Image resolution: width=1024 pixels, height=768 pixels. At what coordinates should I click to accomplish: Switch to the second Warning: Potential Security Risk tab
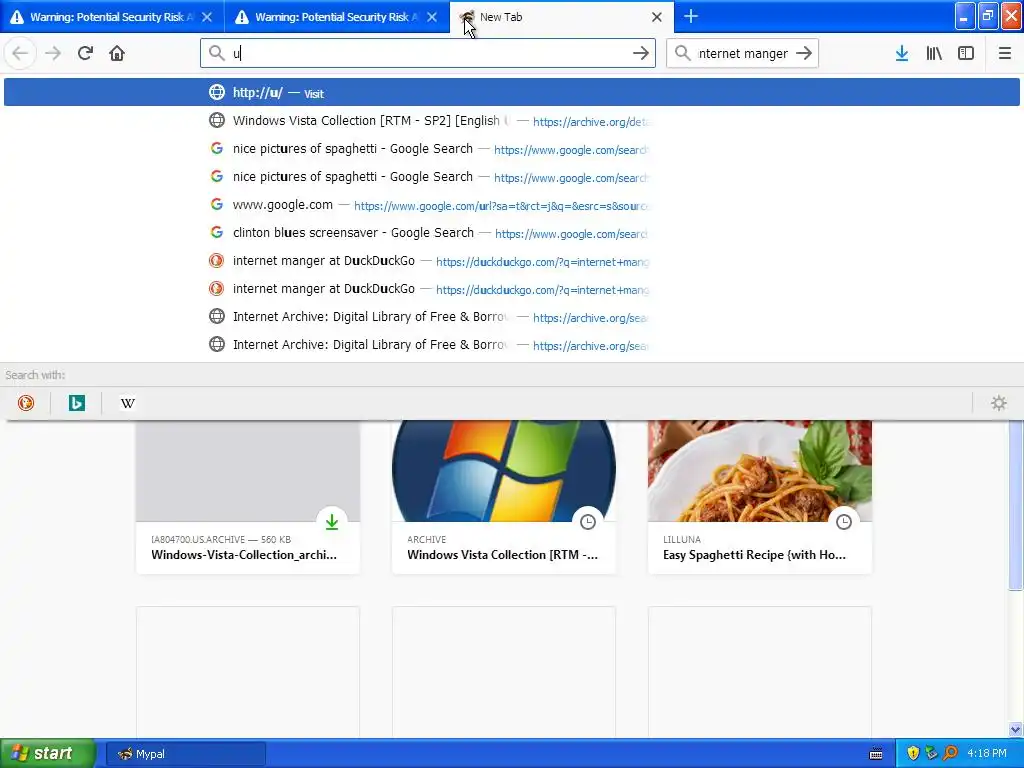point(337,17)
